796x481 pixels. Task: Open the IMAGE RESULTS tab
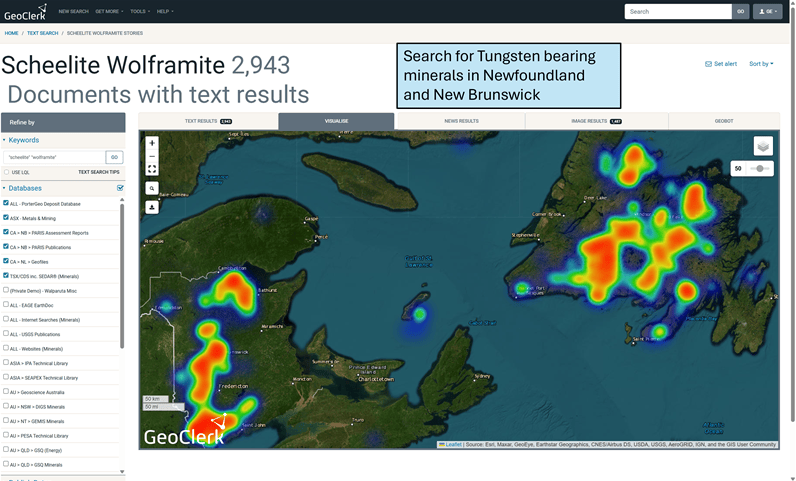(596, 121)
